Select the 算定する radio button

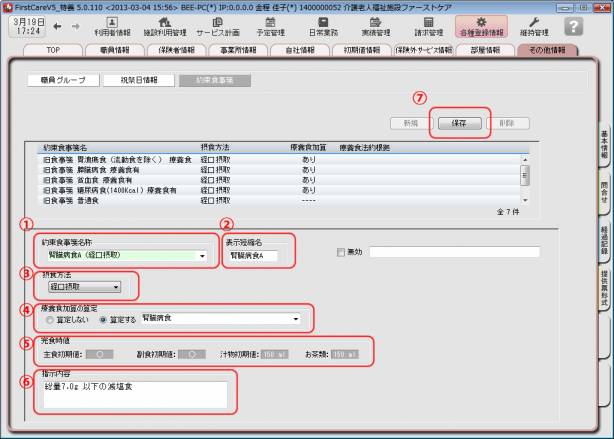tap(101, 320)
